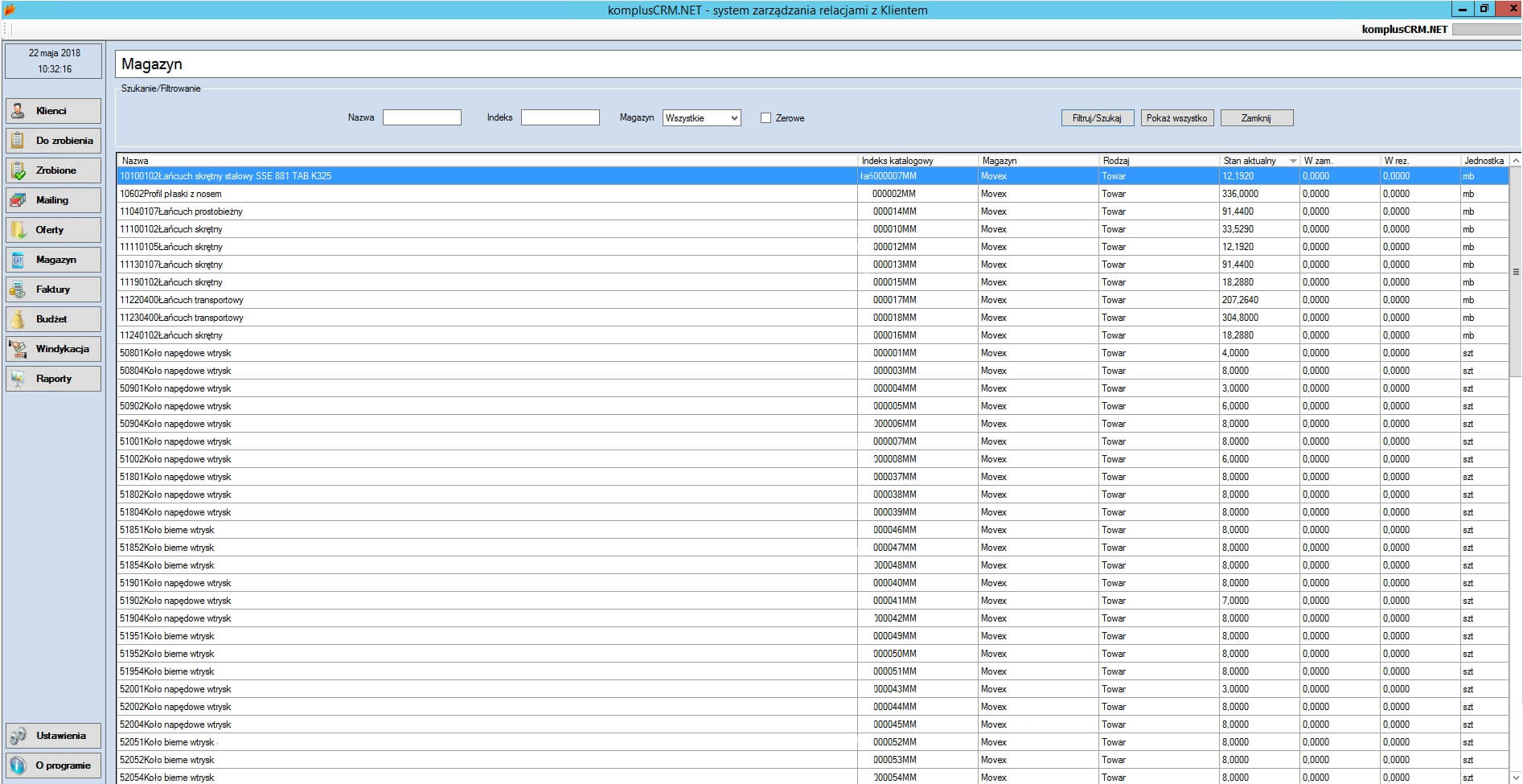The image size is (1523, 784).
Task: Select row 11040107Łańcuch prostobieżny
Action: tap(813, 211)
